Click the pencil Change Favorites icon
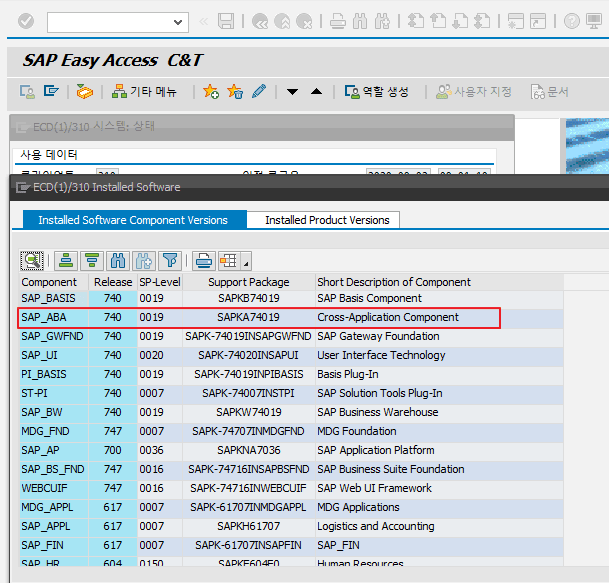 point(259,92)
